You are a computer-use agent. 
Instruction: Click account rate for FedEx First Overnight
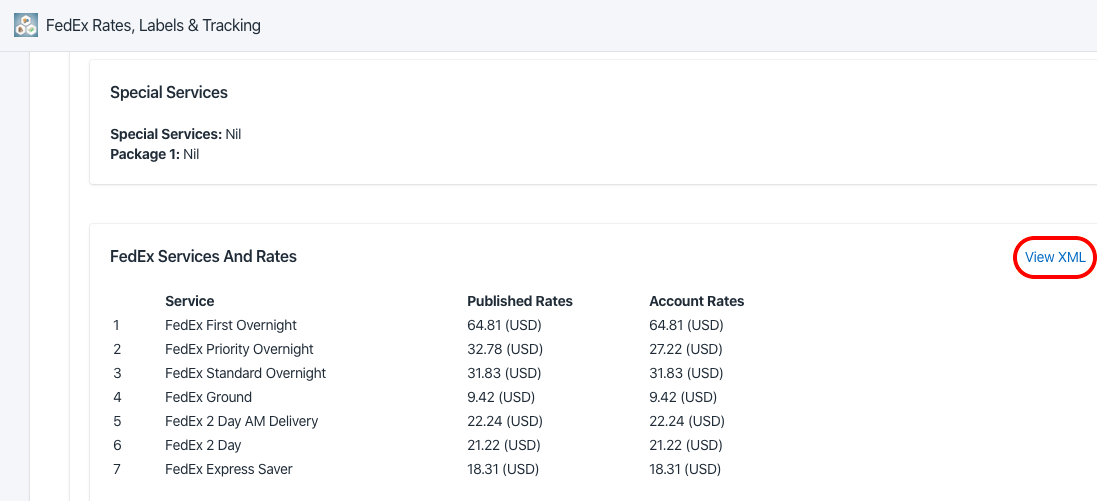(x=686, y=325)
